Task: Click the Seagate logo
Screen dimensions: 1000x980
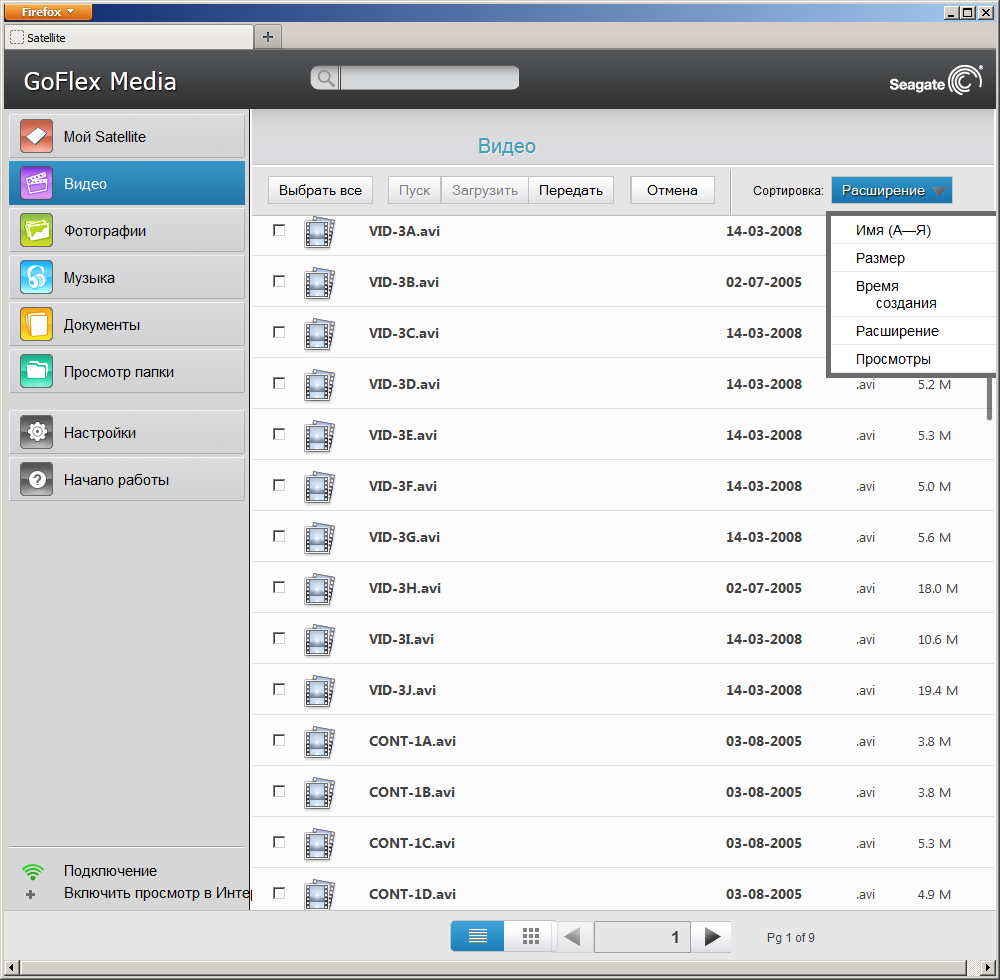Action: 936,82
